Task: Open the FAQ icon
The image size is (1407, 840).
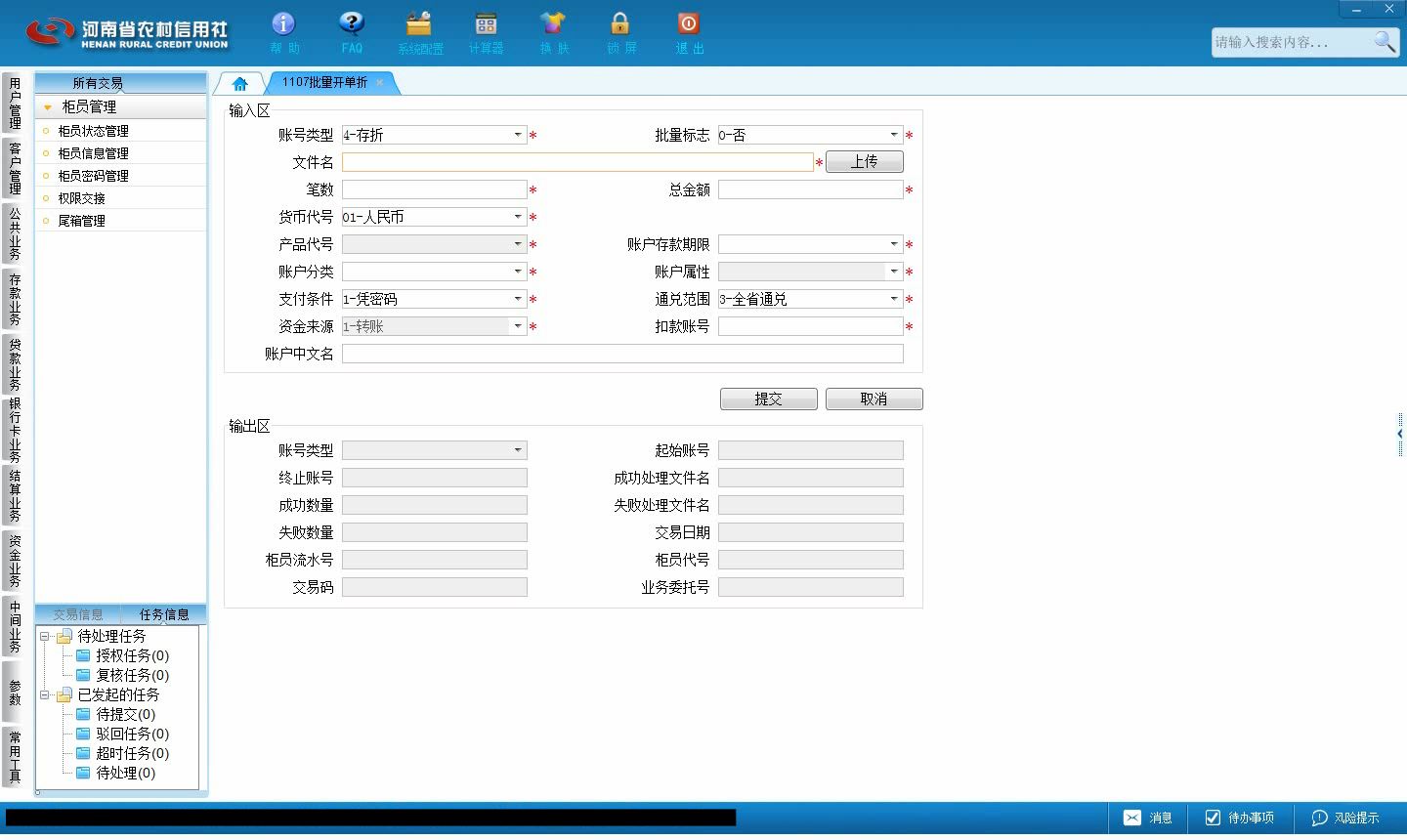Action: pyautogui.click(x=352, y=24)
